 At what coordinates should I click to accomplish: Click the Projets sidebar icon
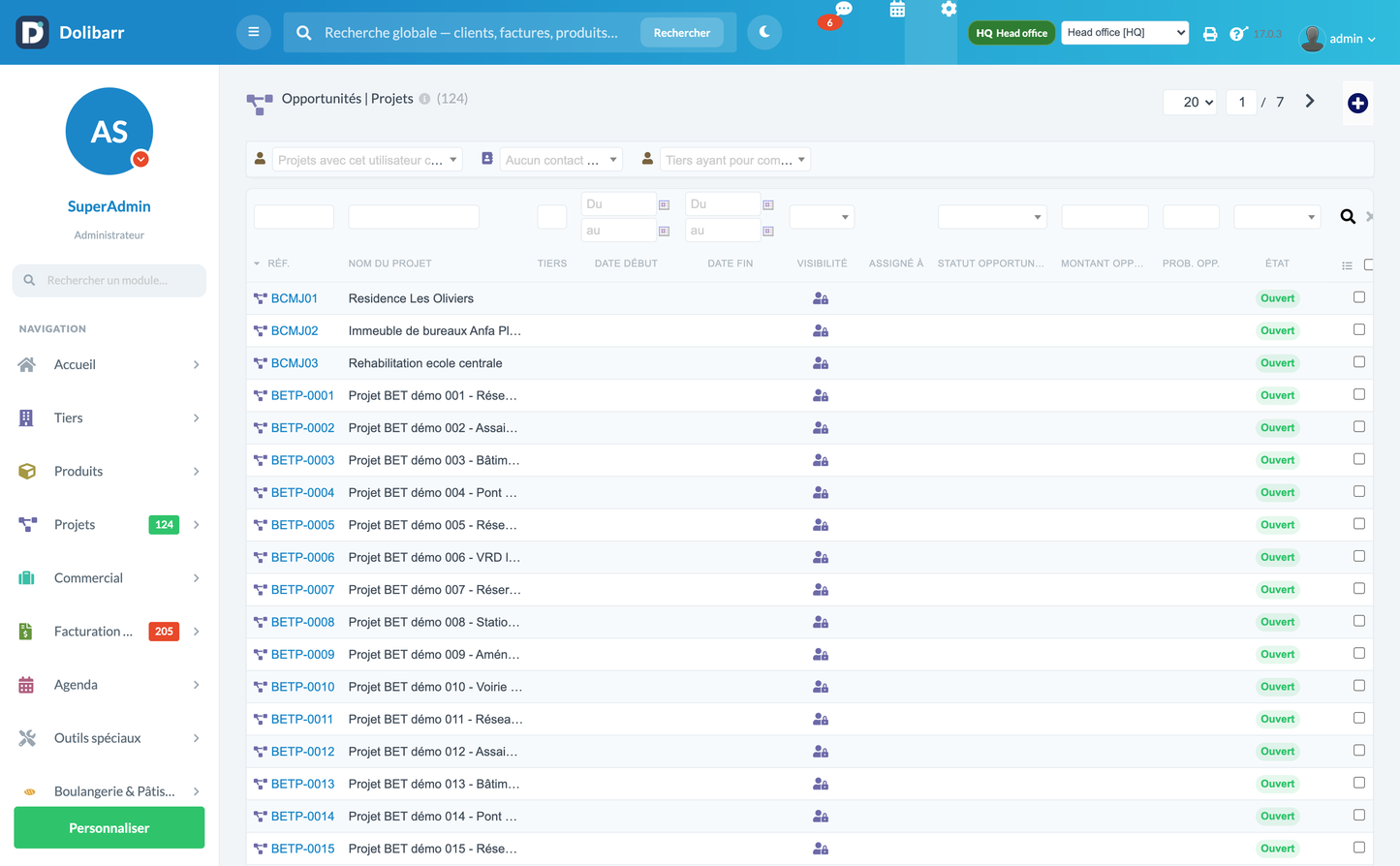pyautogui.click(x=27, y=524)
